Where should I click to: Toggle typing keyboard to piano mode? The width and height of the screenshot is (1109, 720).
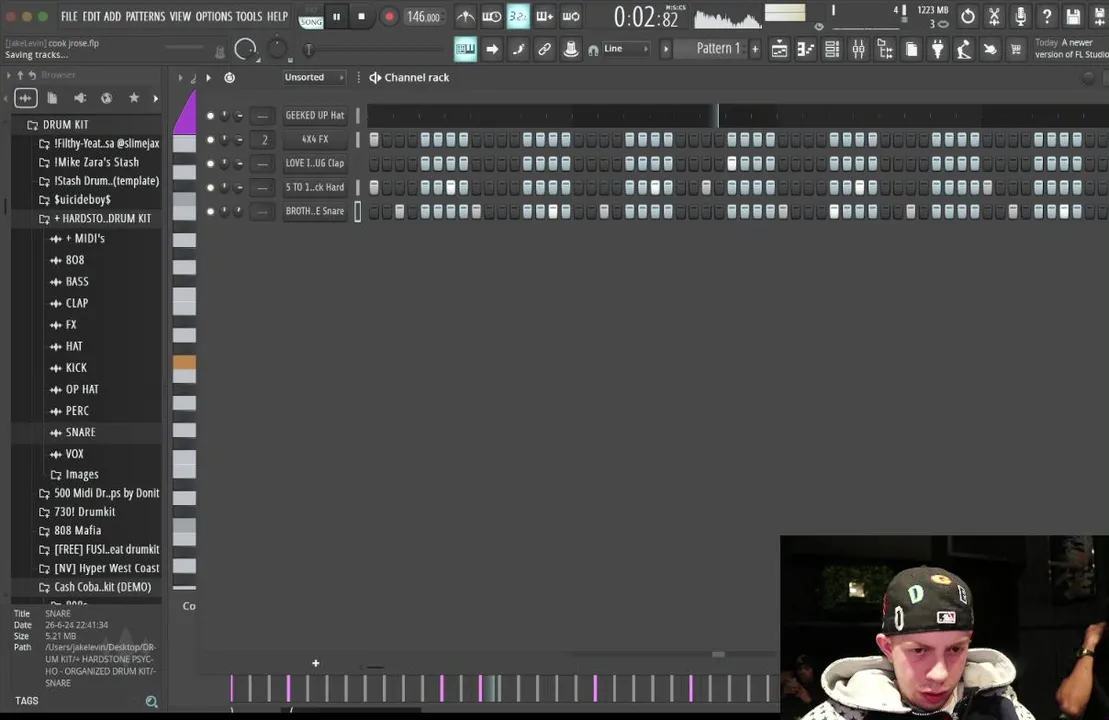[465, 49]
